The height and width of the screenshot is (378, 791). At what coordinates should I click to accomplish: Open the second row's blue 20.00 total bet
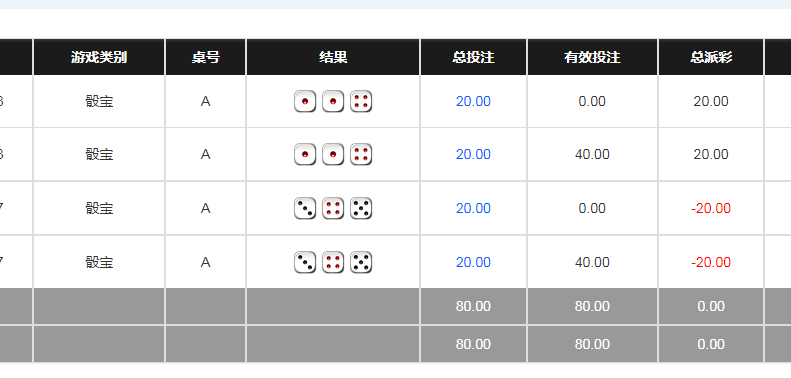pyautogui.click(x=473, y=154)
